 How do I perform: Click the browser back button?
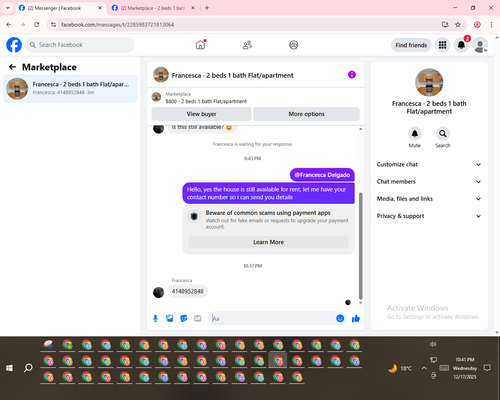9,25
